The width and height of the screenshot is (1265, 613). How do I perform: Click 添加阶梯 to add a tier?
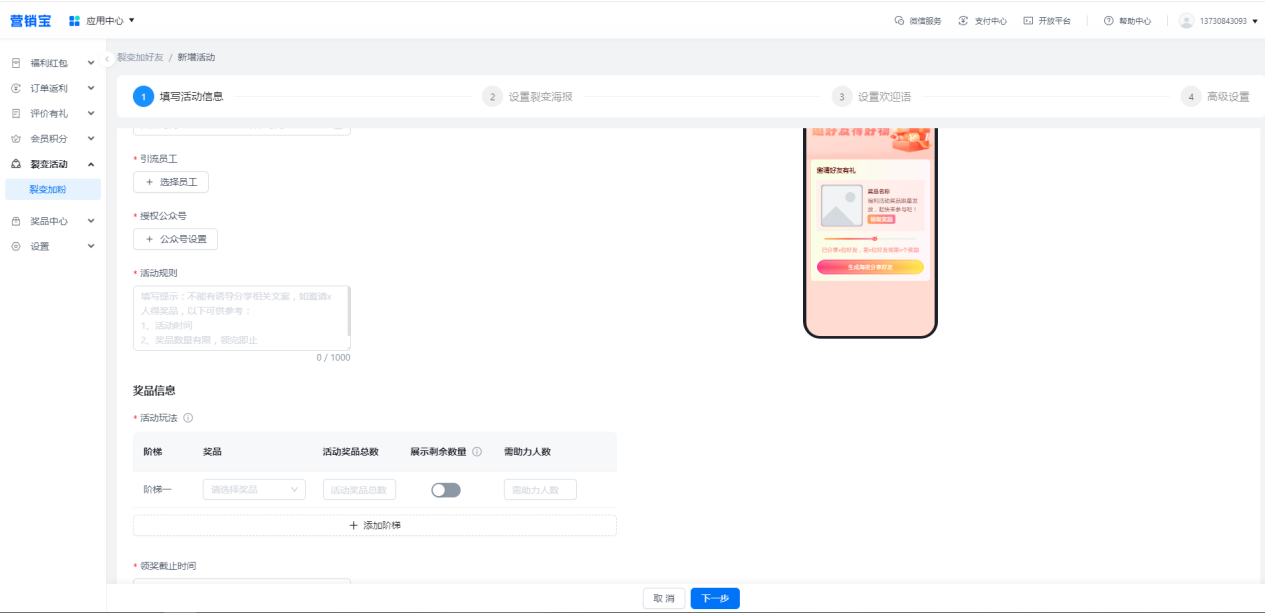click(x=374, y=525)
